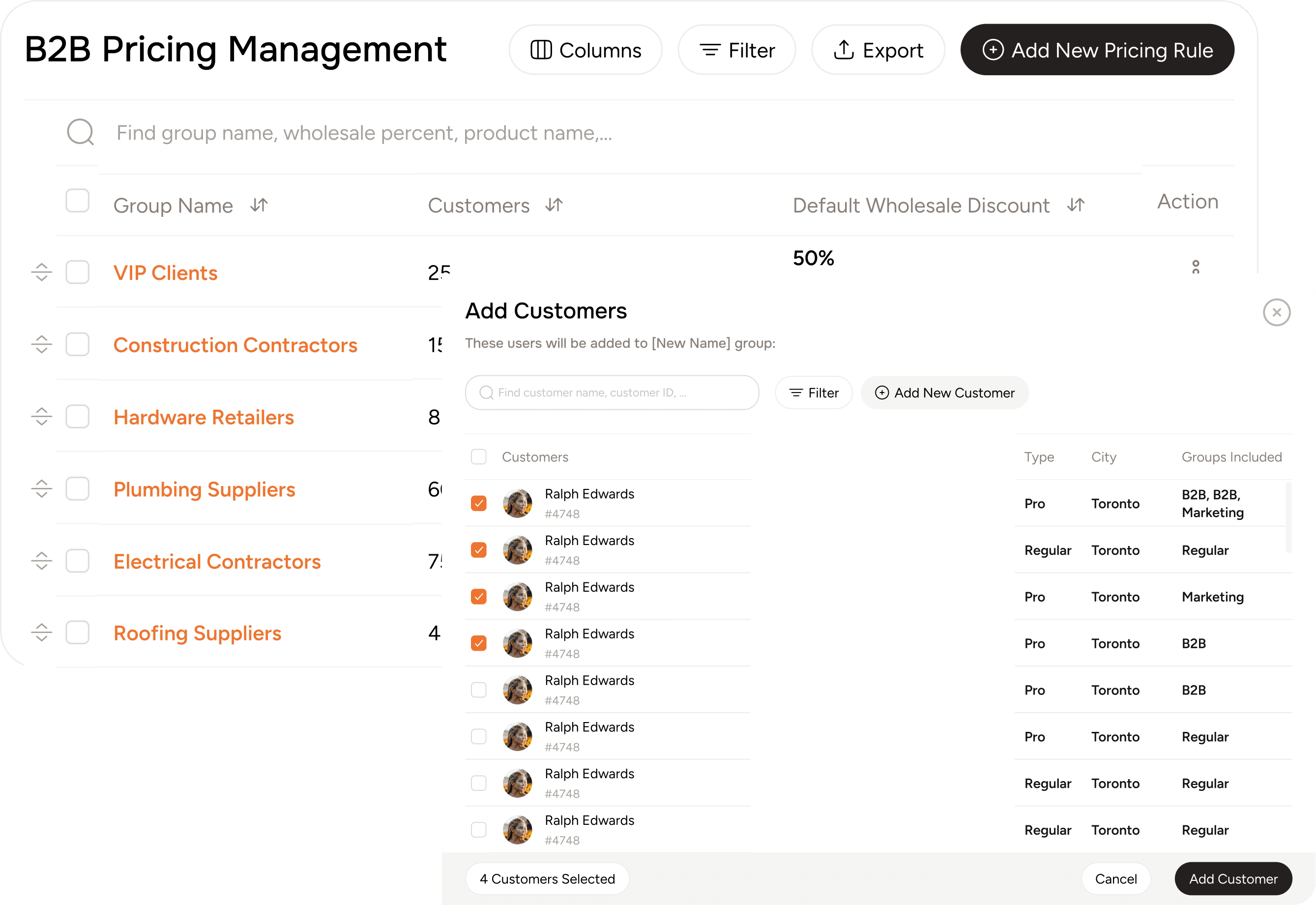Click the Export icon
1316x905 pixels.
[844, 49]
